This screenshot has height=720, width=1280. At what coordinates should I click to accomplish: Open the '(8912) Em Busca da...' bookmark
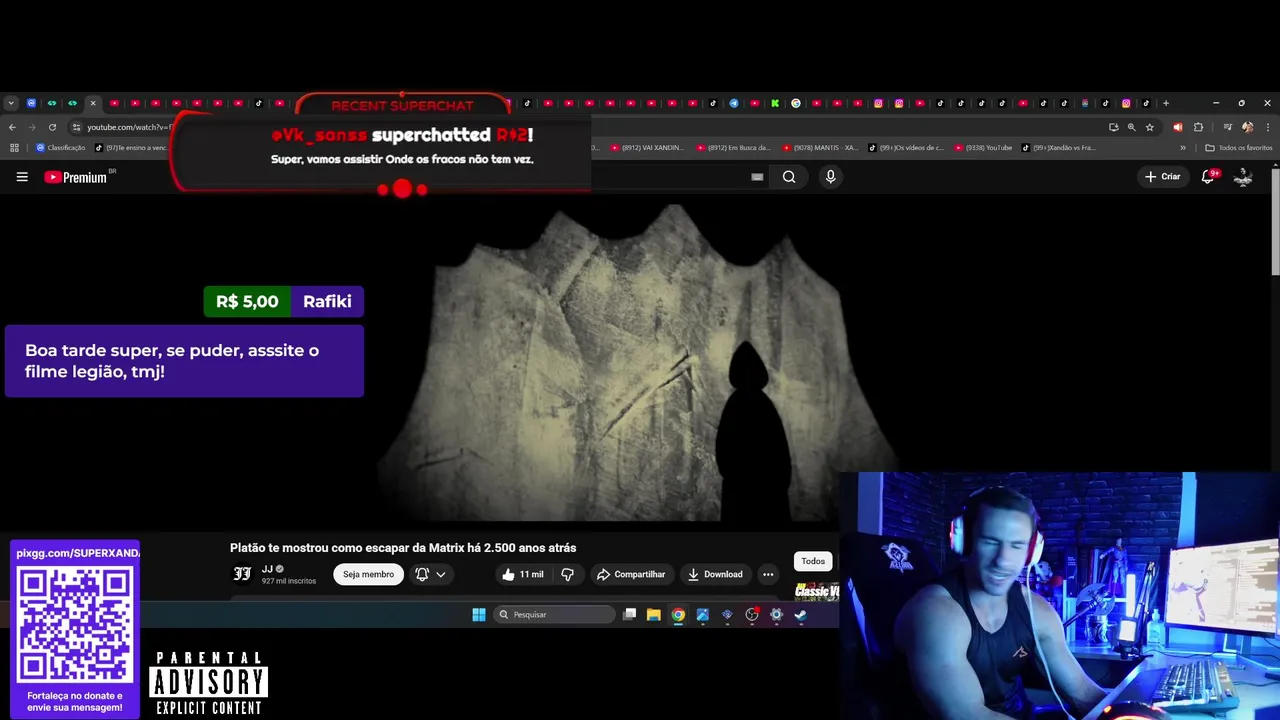coord(734,147)
